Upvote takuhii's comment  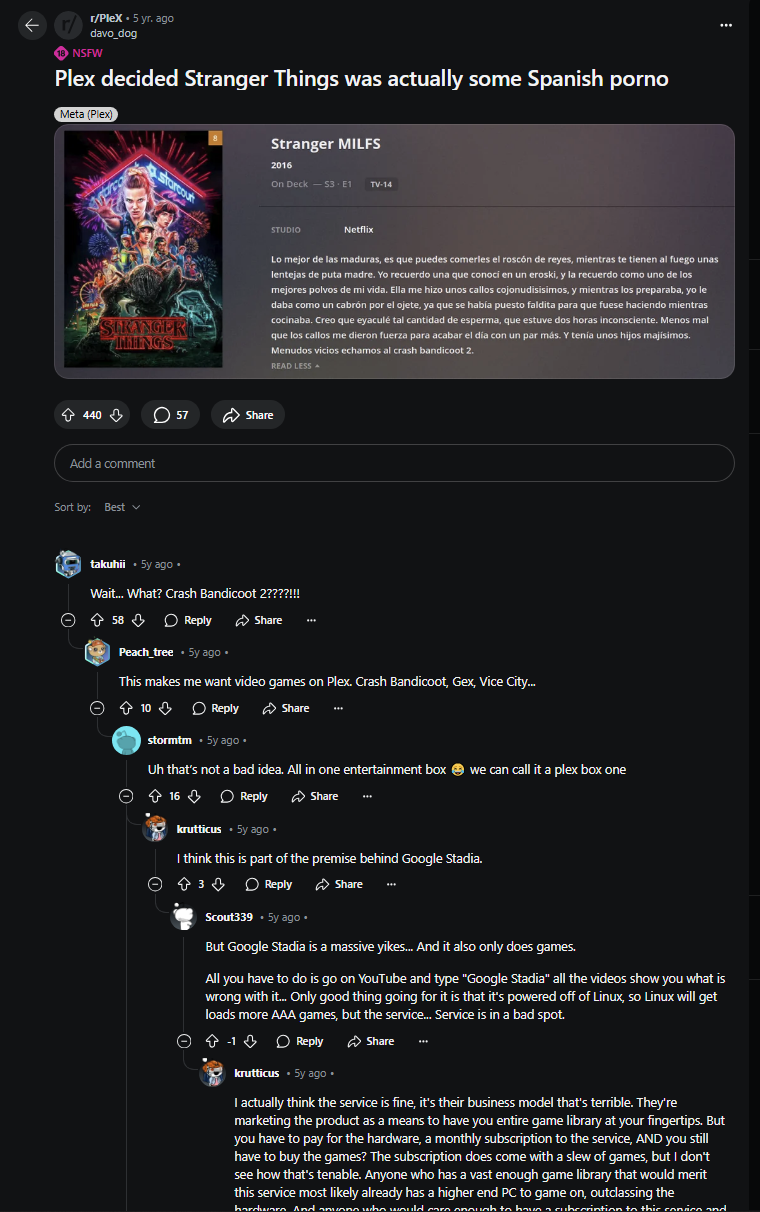pos(97,620)
